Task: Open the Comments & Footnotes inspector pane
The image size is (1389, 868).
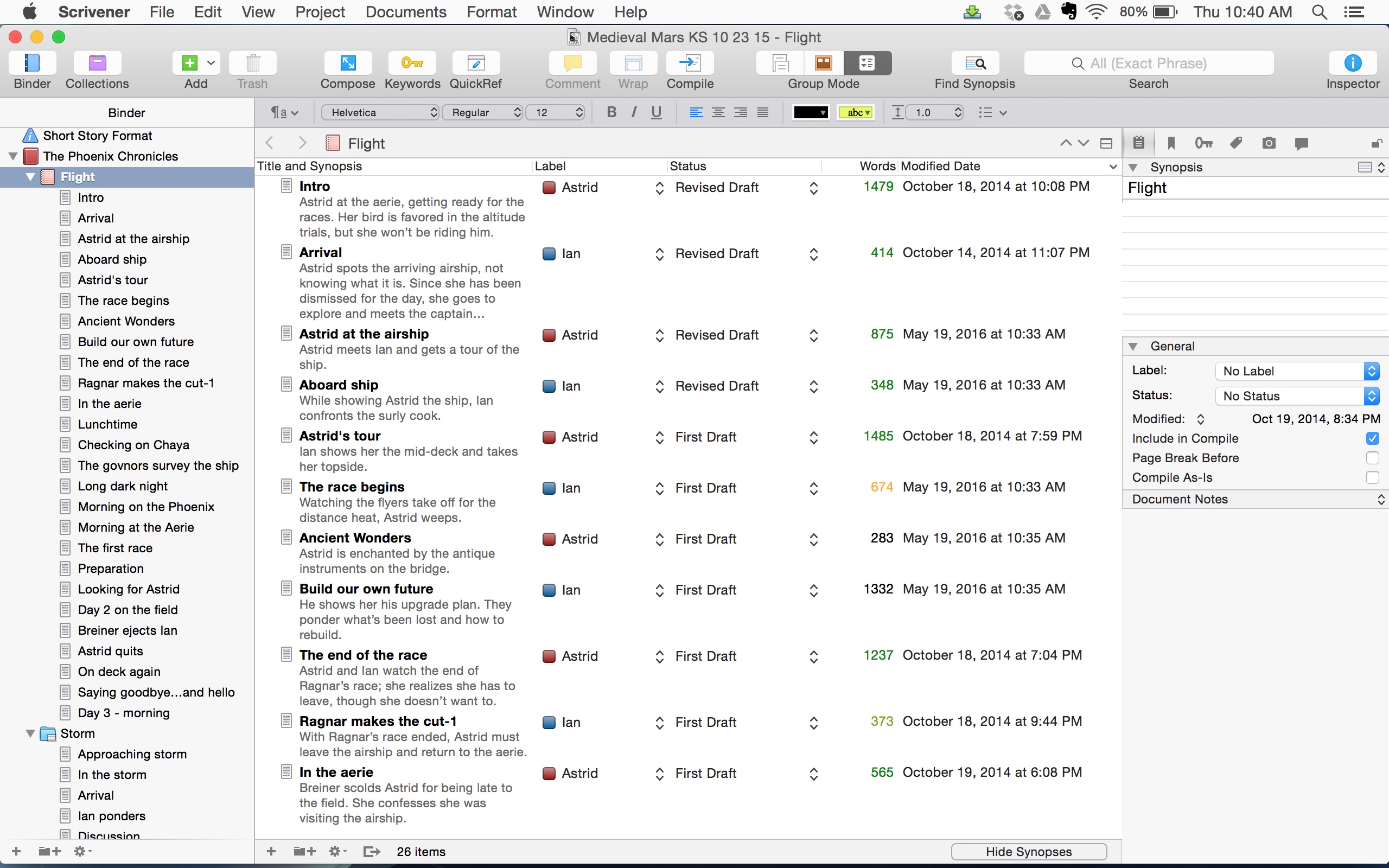Action: (x=1301, y=144)
